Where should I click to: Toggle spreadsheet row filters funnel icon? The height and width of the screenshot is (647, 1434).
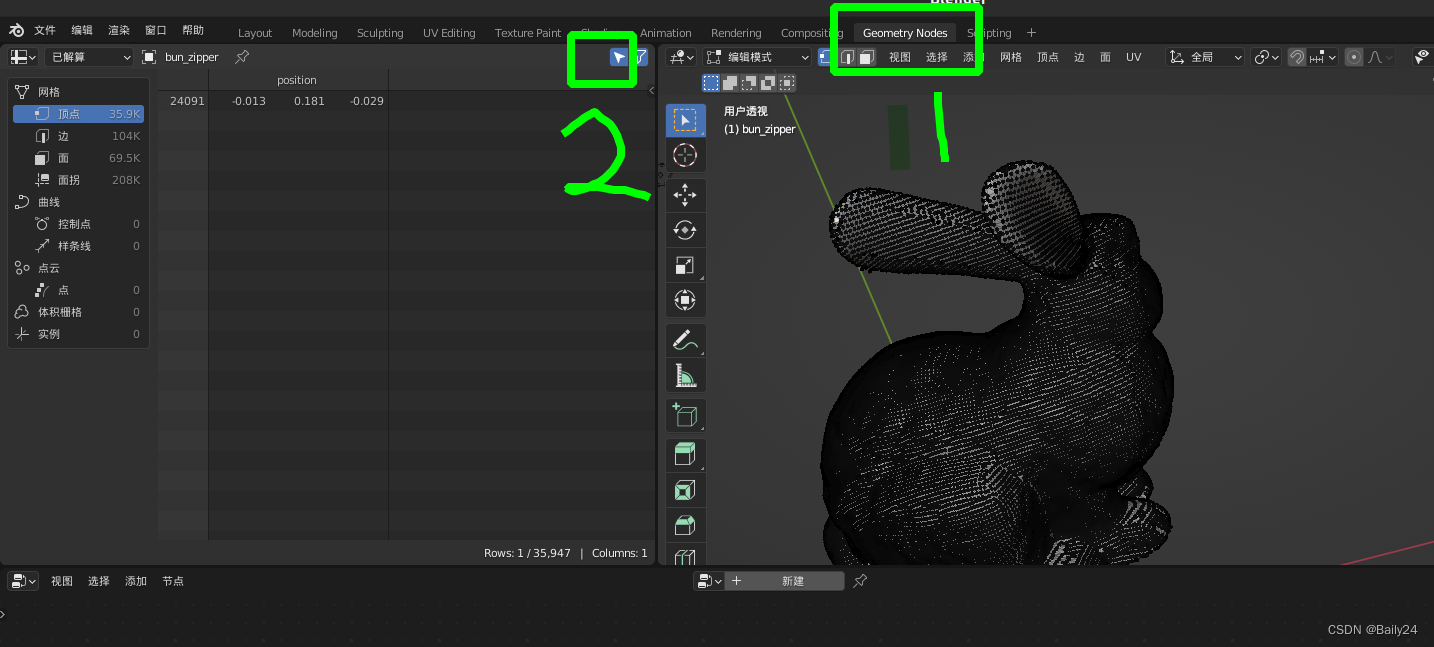click(640, 57)
